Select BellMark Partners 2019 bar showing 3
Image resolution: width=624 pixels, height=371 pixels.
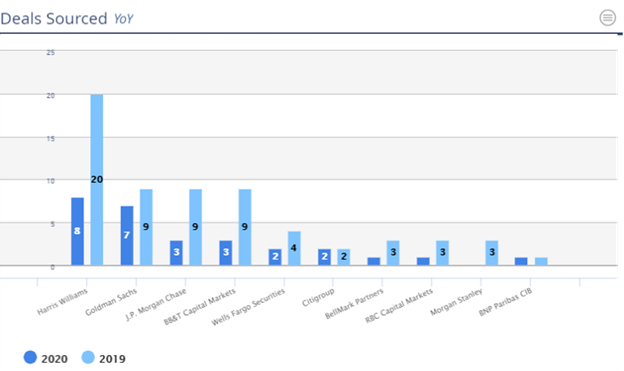pyautogui.click(x=393, y=253)
